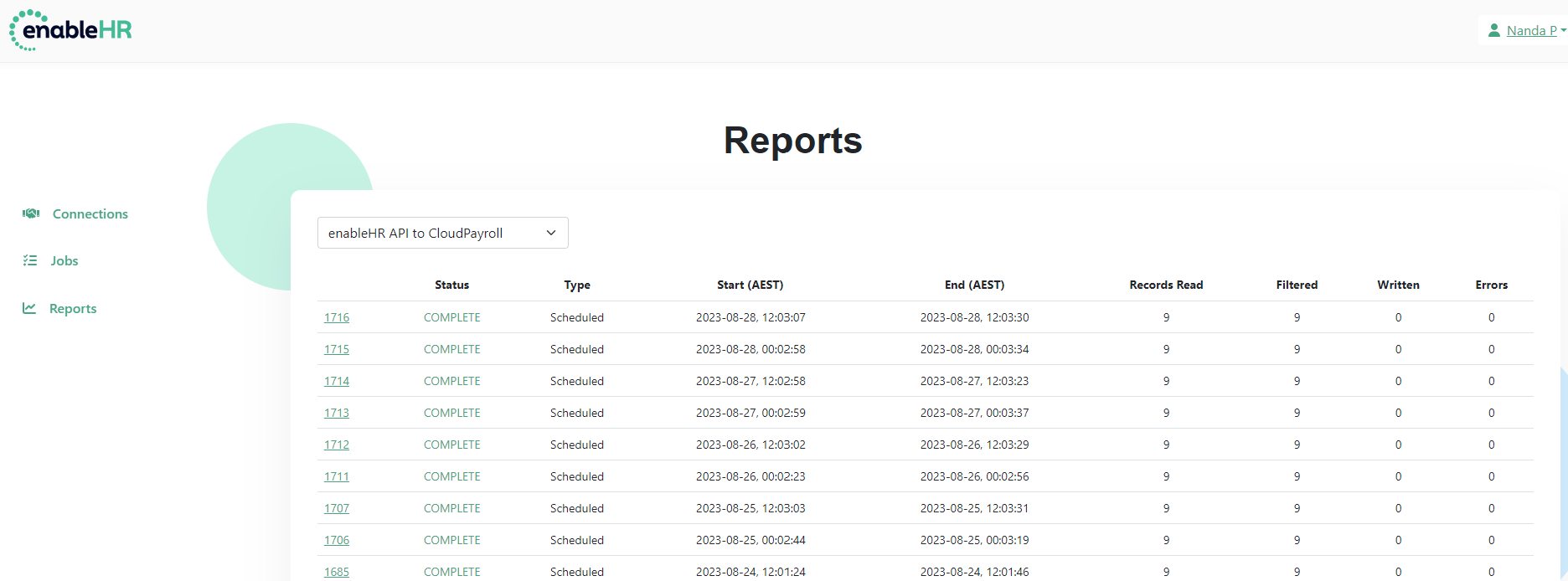1568x581 pixels.
Task: Expand the enableHR API to CloudPayroll selector
Action: 442,233
